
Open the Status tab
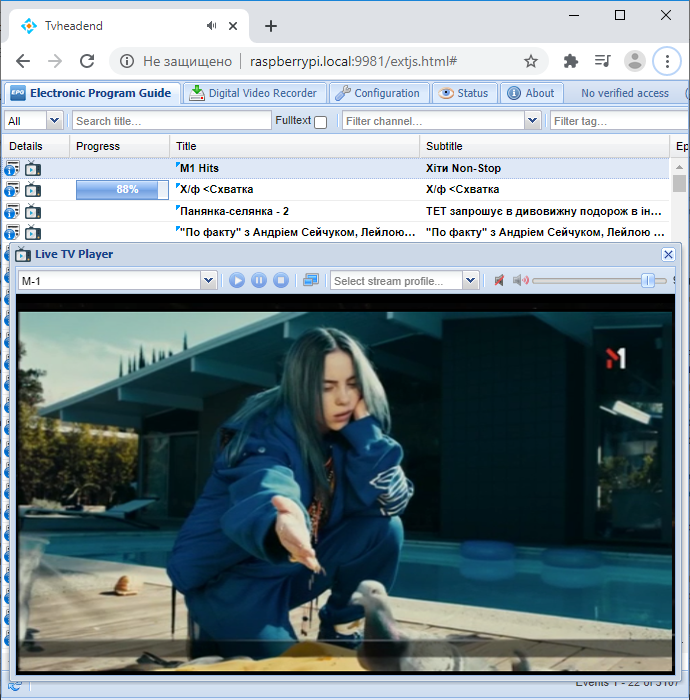(x=464, y=93)
